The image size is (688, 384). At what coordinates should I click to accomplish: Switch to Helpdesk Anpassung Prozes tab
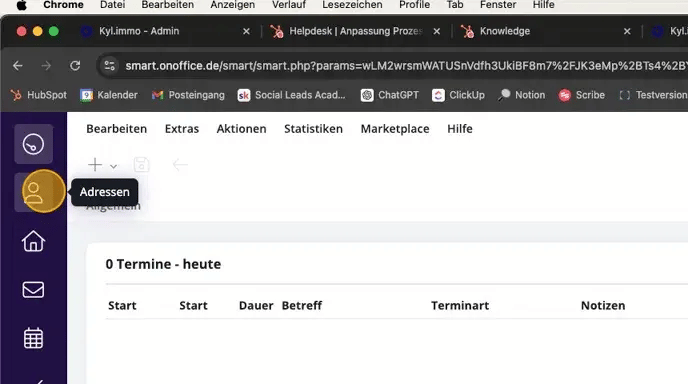coord(355,31)
